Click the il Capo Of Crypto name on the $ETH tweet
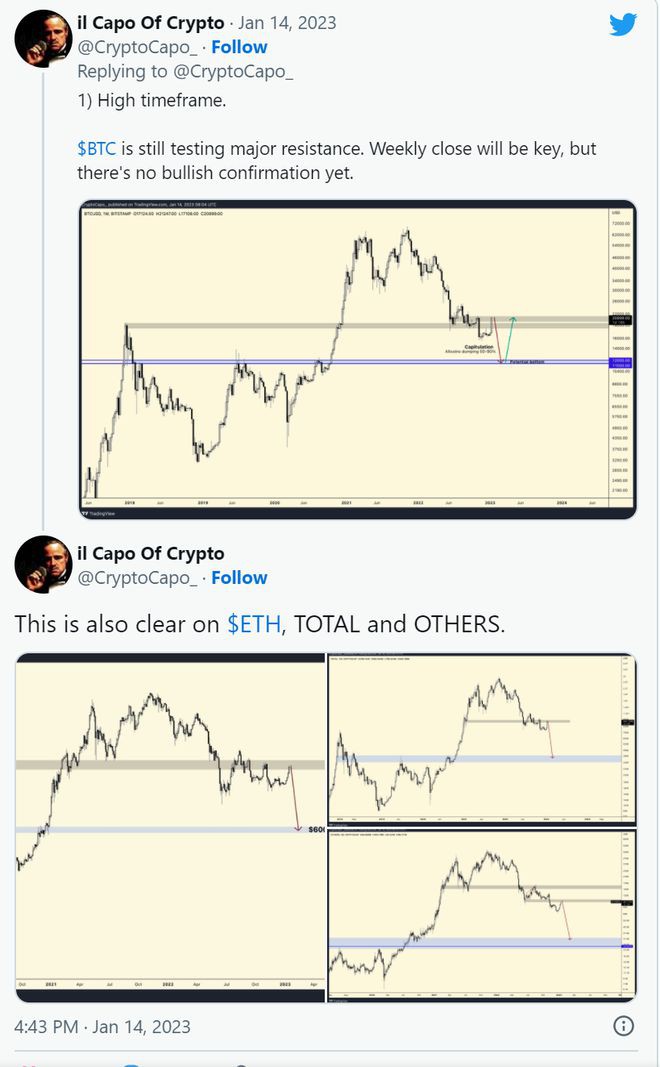Viewport: 660px width, 1067px height. [151, 553]
